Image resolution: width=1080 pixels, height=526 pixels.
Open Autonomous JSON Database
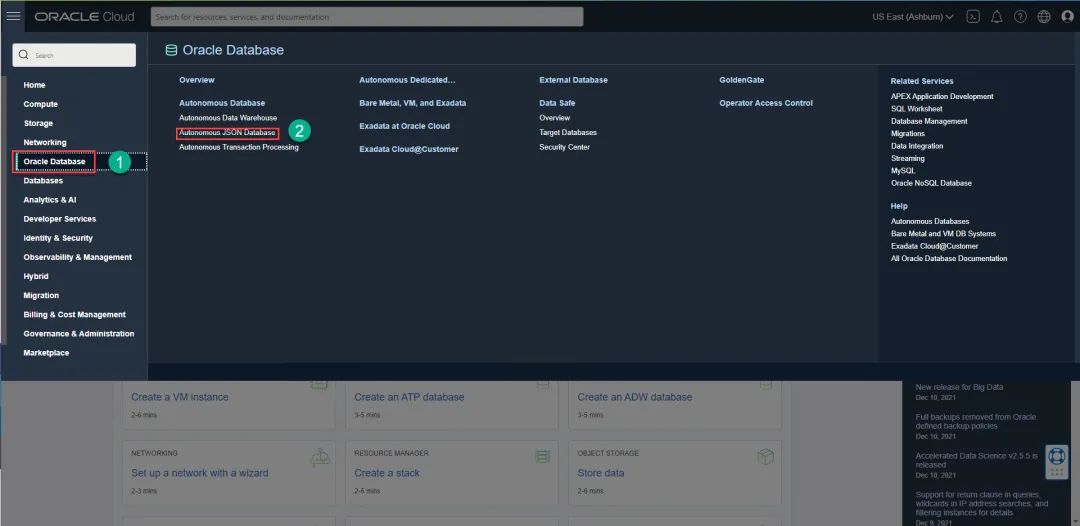[227, 132]
